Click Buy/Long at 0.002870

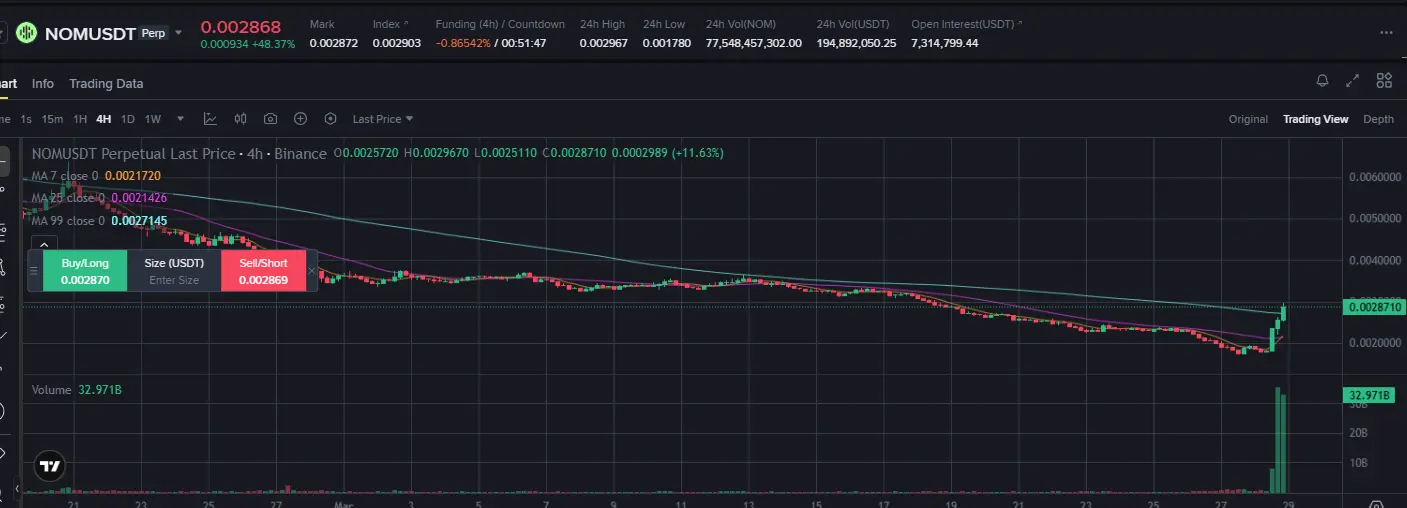click(x=85, y=271)
